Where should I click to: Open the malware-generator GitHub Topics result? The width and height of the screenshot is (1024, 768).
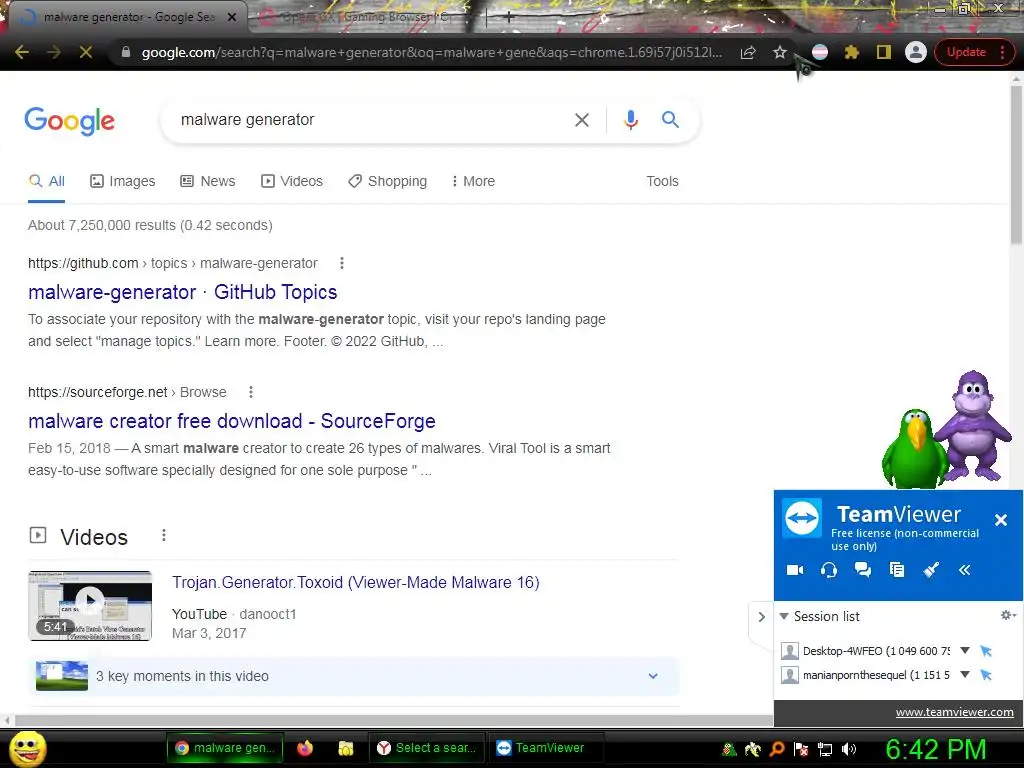(x=182, y=292)
